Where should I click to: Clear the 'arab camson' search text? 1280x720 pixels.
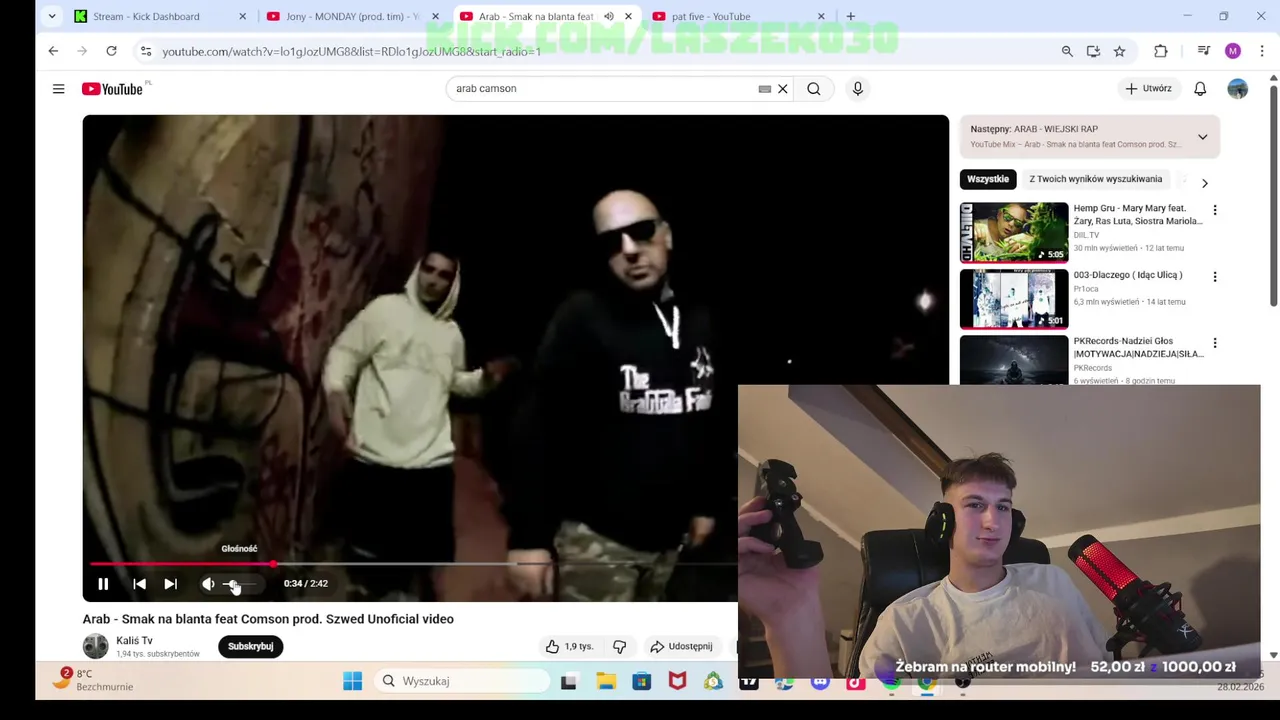click(783, 89)
